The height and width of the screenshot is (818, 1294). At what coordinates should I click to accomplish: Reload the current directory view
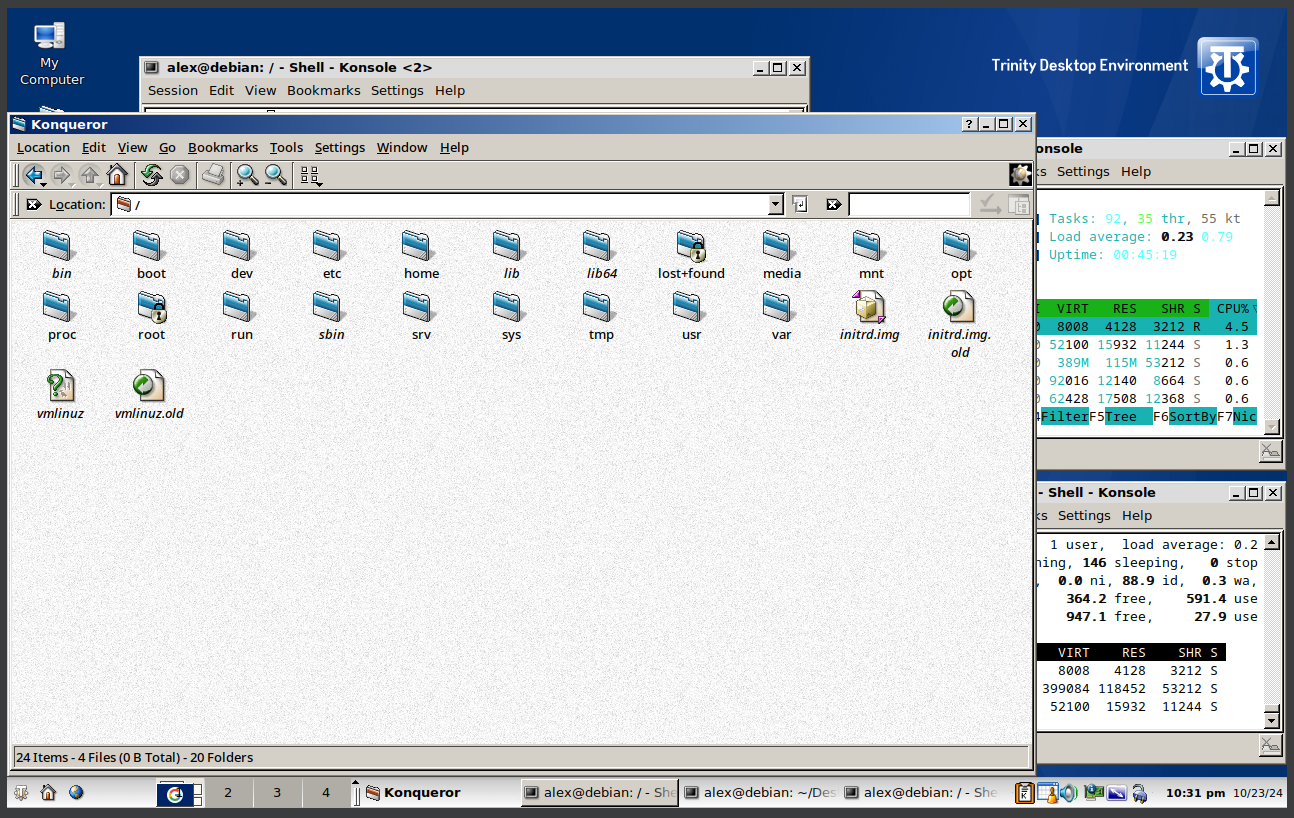[151, 176]
